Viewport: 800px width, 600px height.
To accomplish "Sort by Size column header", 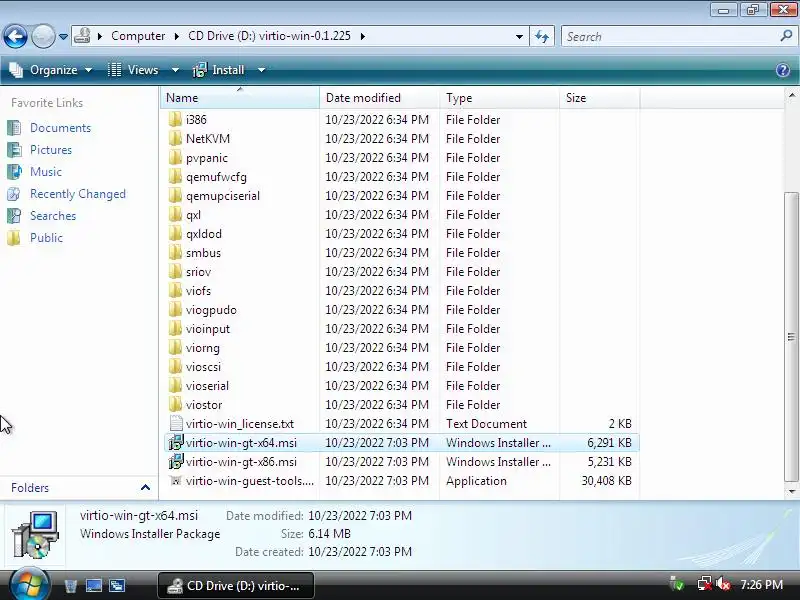I will (599, 97).
